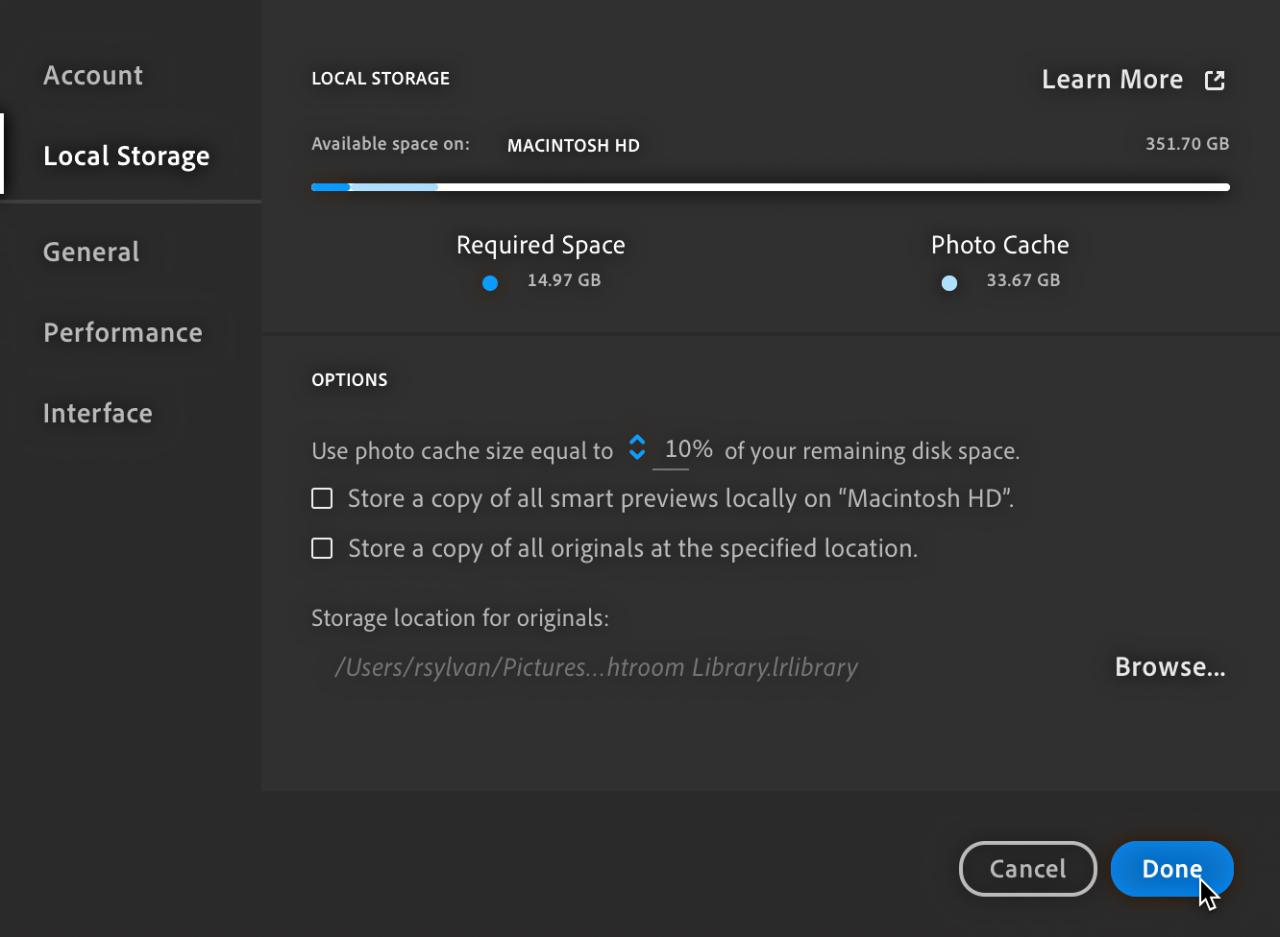This screenshot has height=937, width=1280.
Task: Click the MACINTOSH HD drive name
Action: [x=573, y=146]
